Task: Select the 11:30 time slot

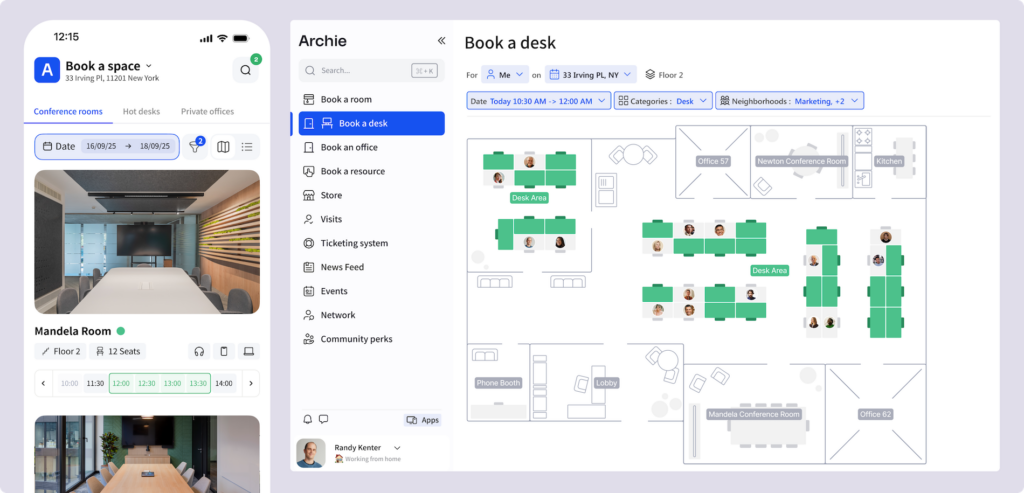Action: [x=95, y=383]
